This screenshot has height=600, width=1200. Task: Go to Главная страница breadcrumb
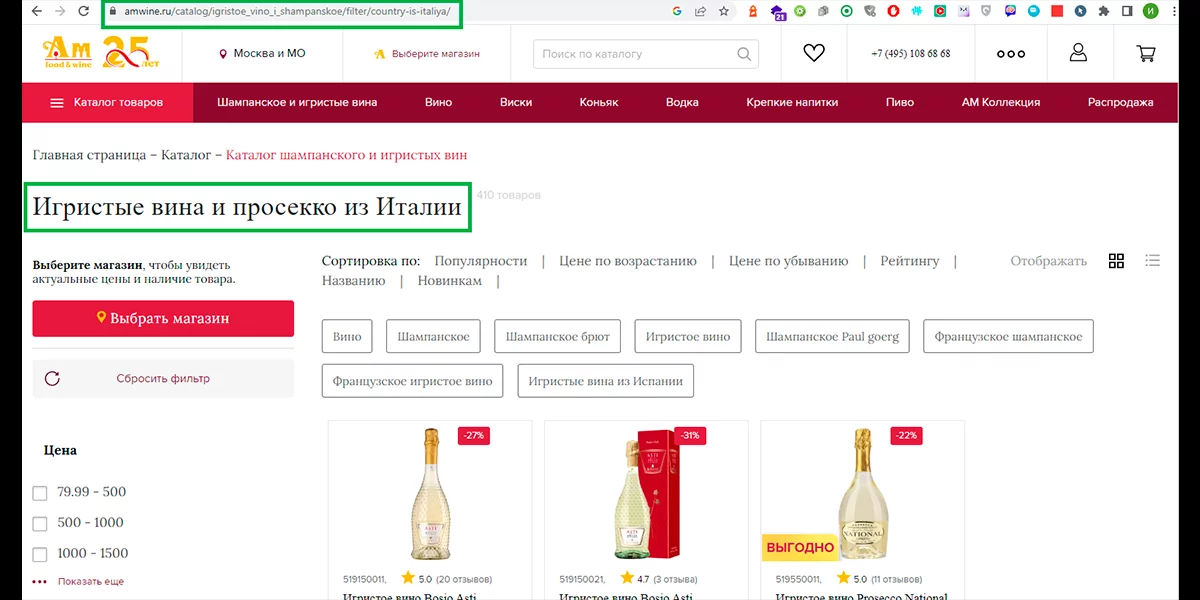point(89,155)
